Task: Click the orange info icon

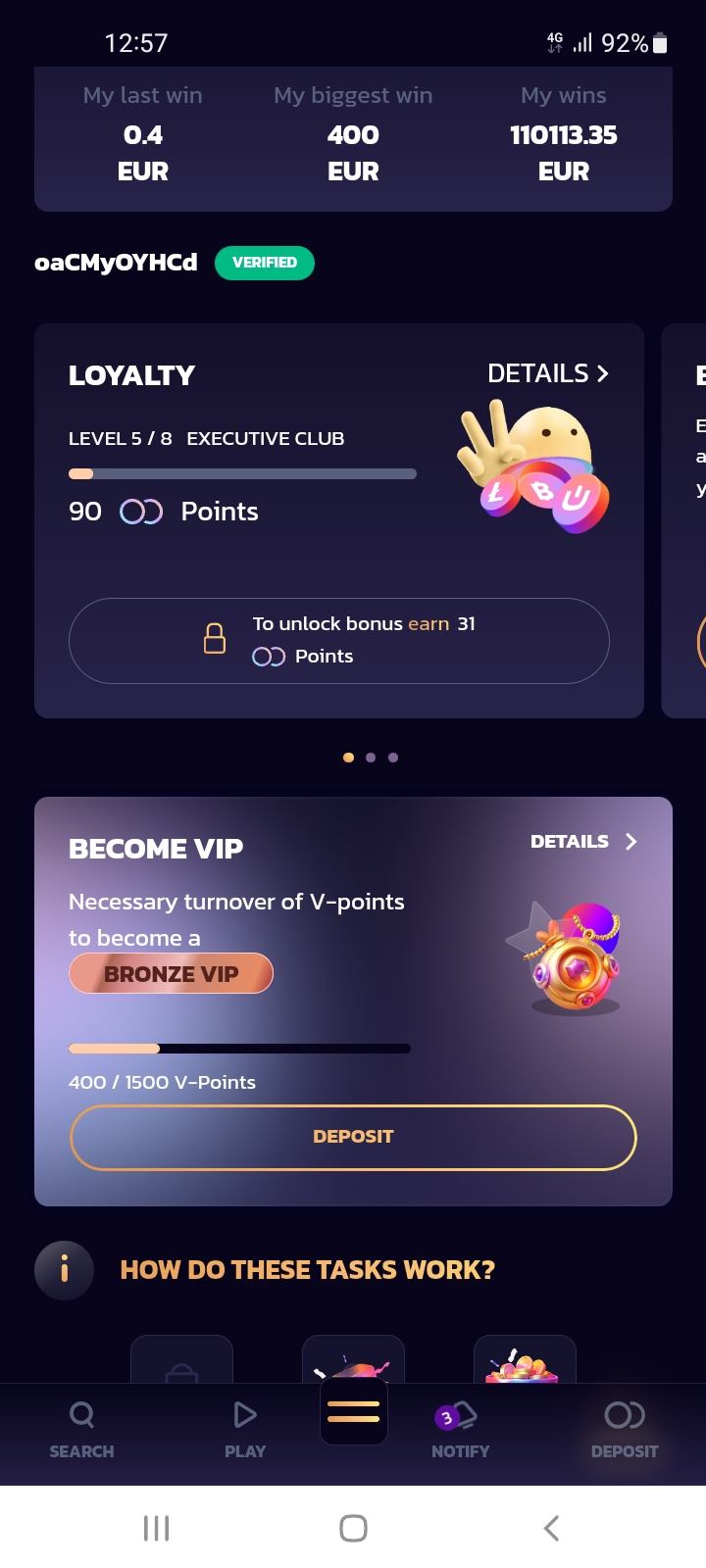Action: click(65, 1270)
